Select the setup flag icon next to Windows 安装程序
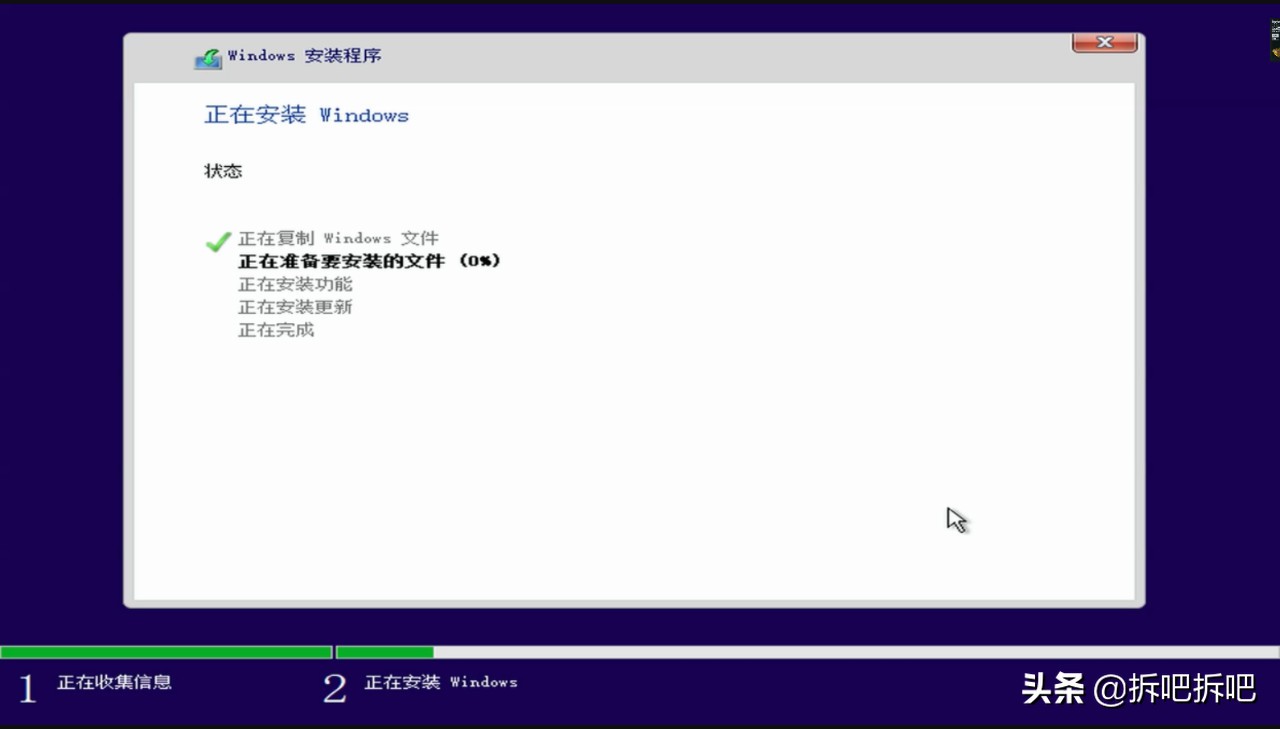Viewport: 1280px width, 729px height. (207, 57)
